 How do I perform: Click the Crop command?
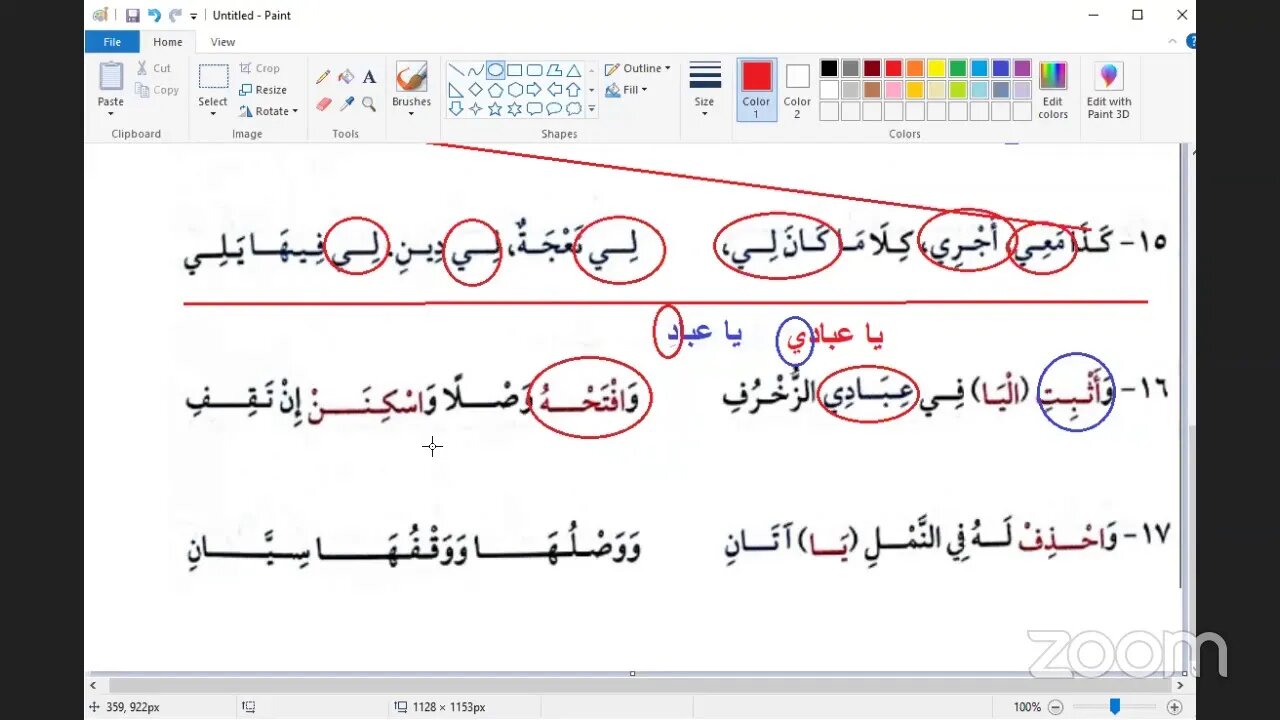click(x=259, y=68)
